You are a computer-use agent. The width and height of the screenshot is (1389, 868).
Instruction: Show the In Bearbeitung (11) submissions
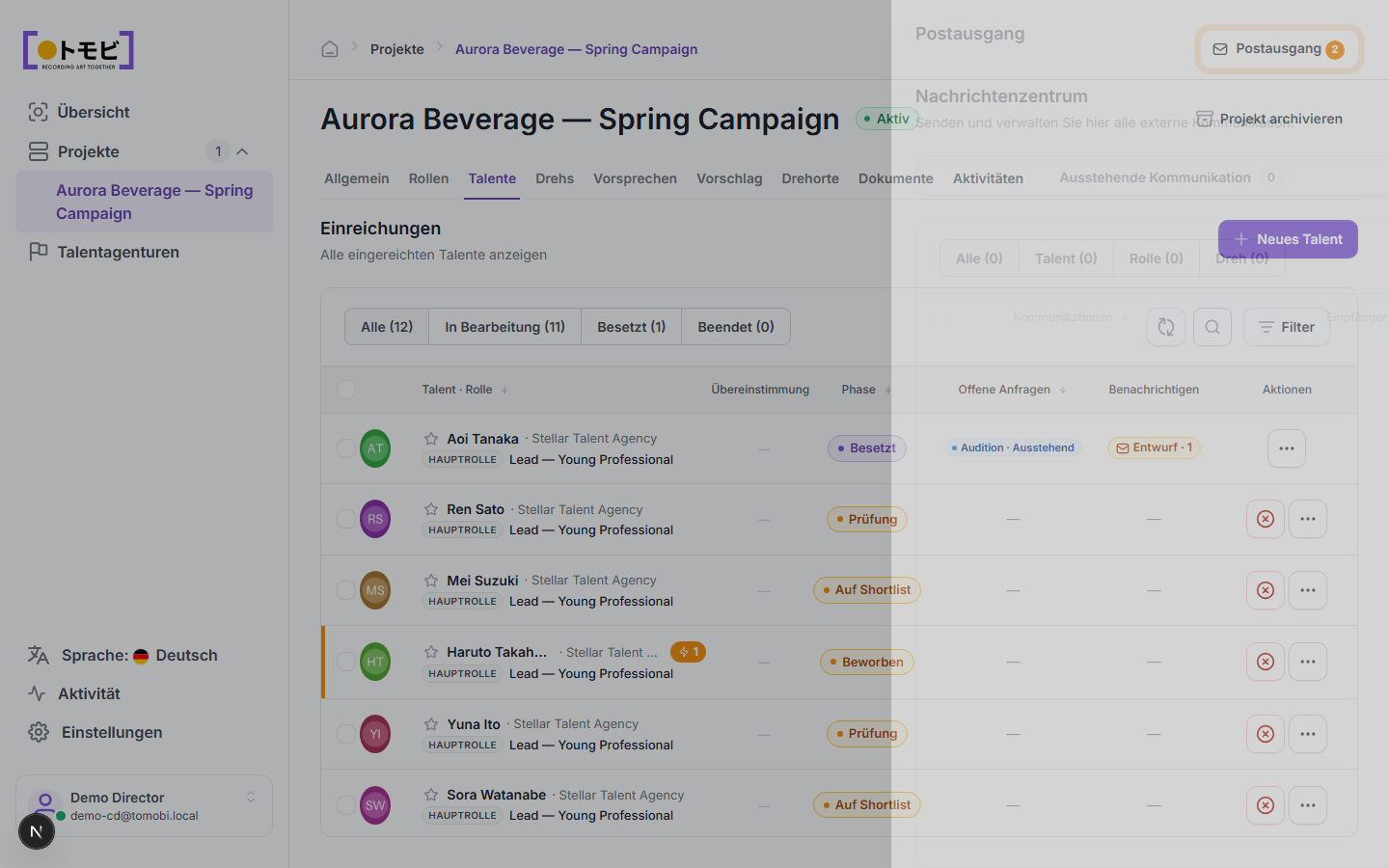504,327
